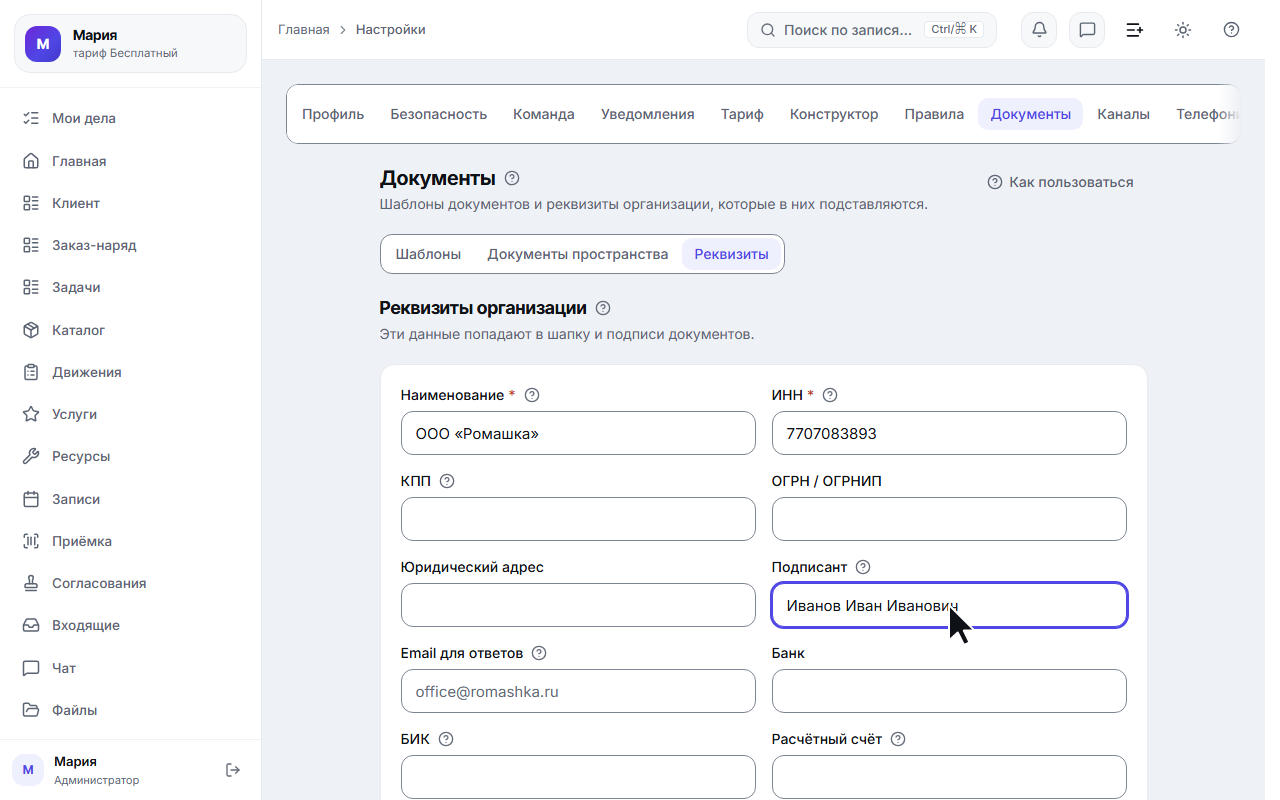The width and height of the screenshot is (1280, 800).
Task: Open Мои дела in the sidebar
Action: (x=130, y=118)
